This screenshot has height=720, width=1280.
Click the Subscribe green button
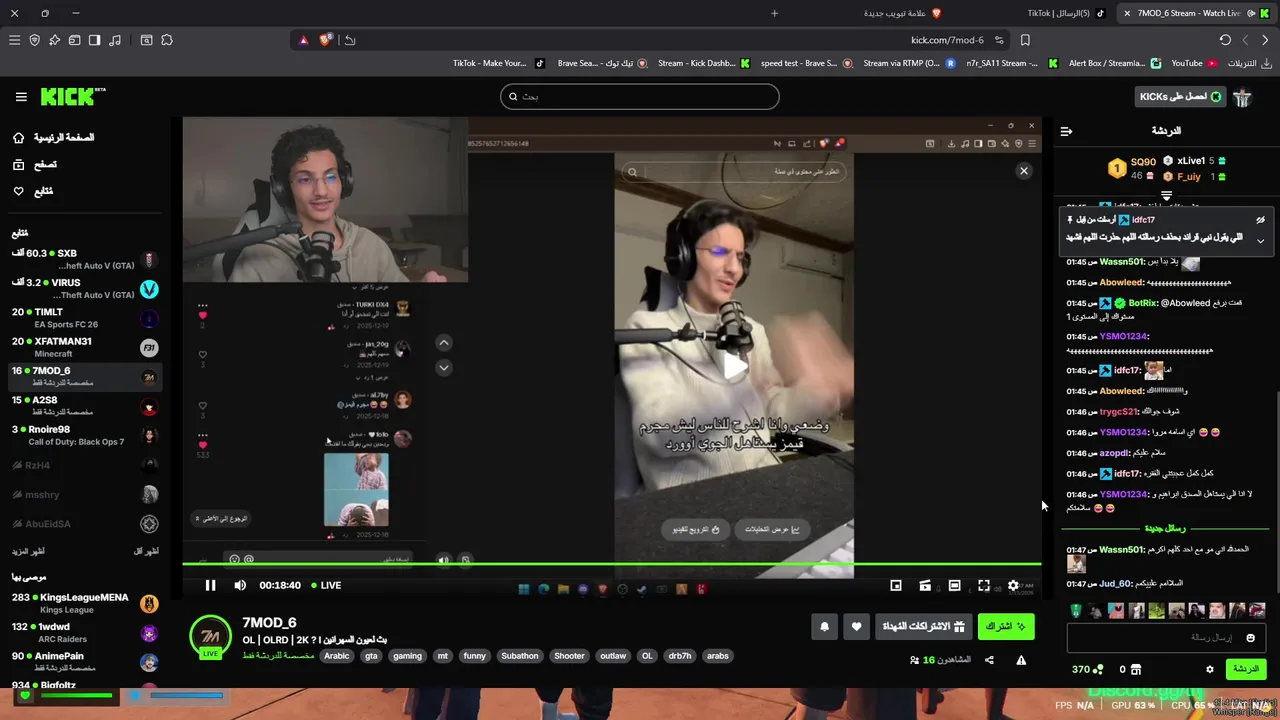[x=1006, y=627]
